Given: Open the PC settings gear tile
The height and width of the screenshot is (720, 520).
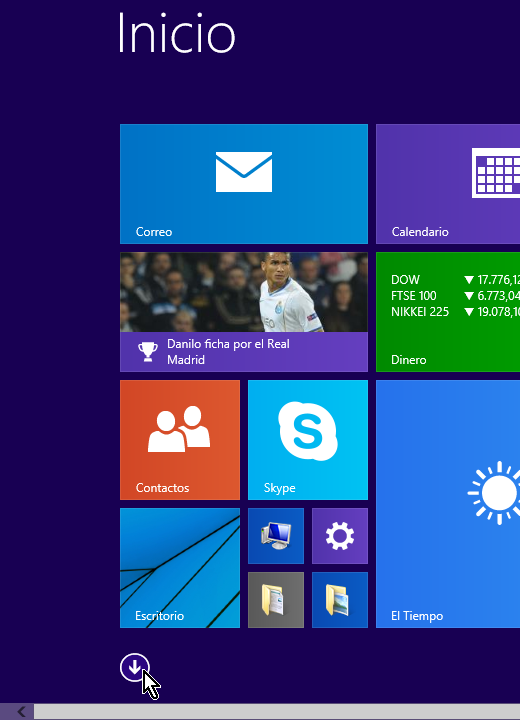Looking at the screenshot, I should click(340, 536).
